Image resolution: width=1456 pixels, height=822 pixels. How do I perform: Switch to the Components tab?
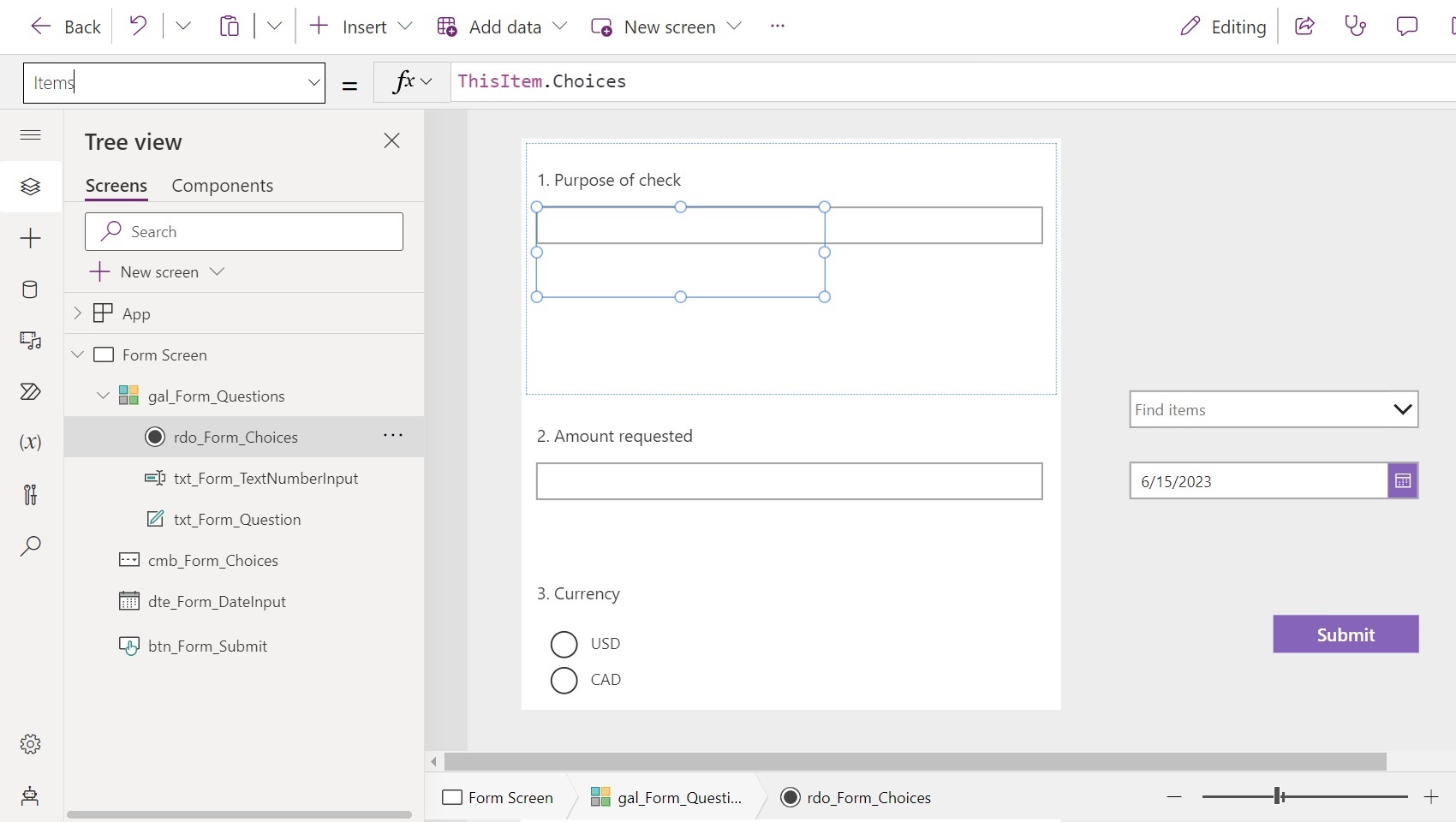coord(222,185)
